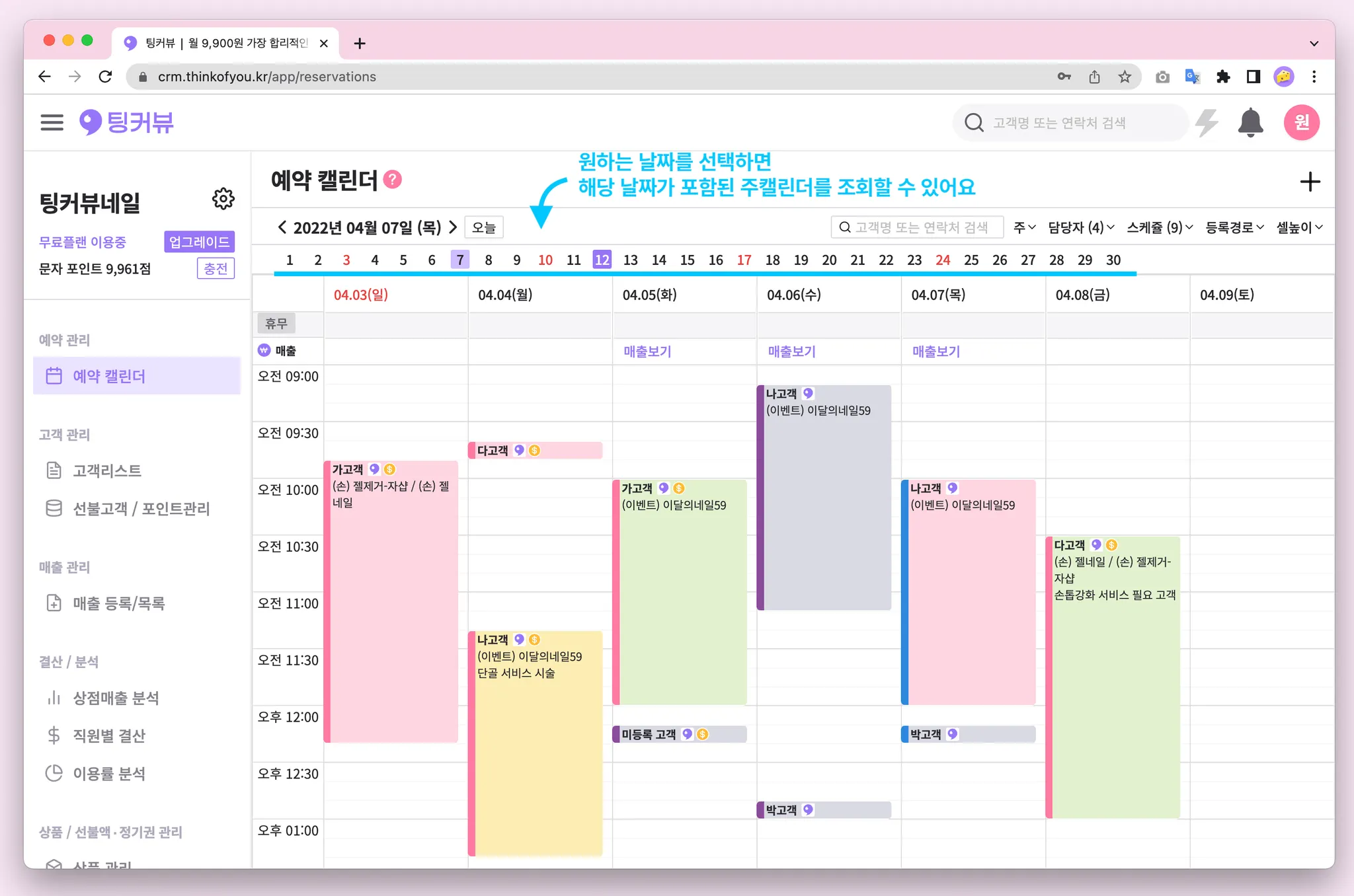Open store settings gear icon

[x=223, y=199]
